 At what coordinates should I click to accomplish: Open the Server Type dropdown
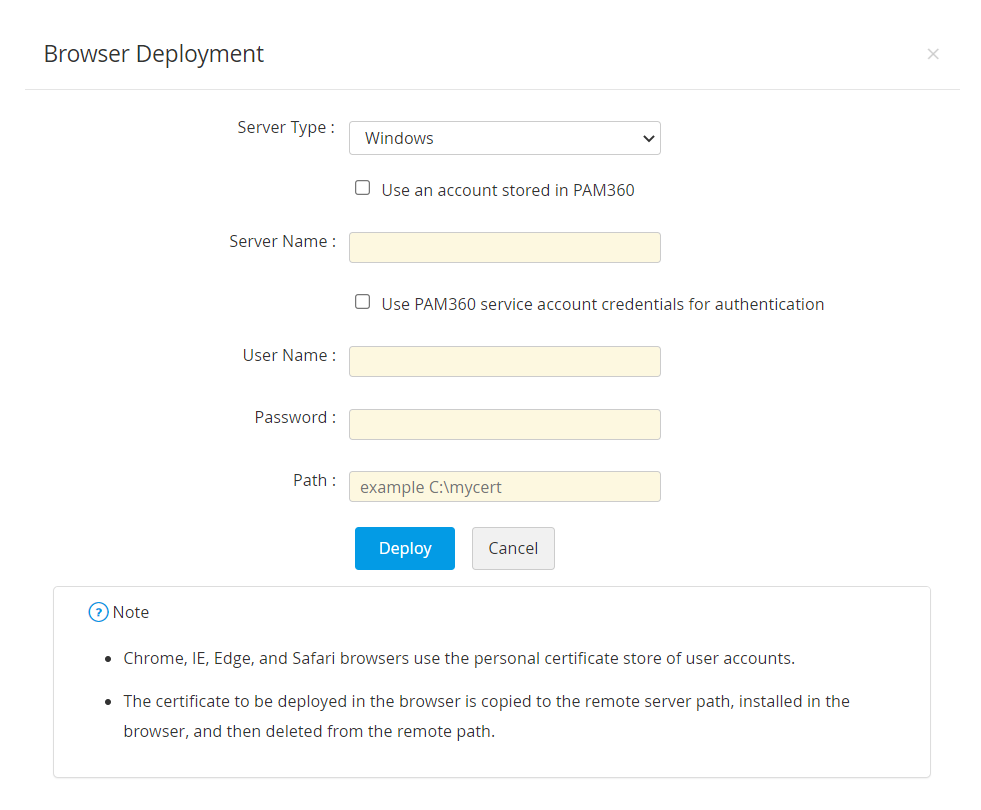[504, 138]
